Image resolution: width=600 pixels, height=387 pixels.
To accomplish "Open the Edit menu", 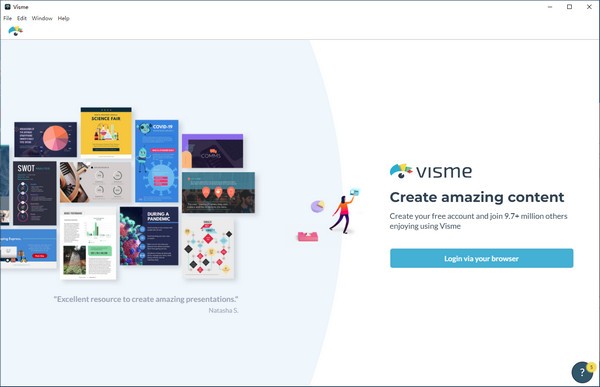I will pos(22,18).
